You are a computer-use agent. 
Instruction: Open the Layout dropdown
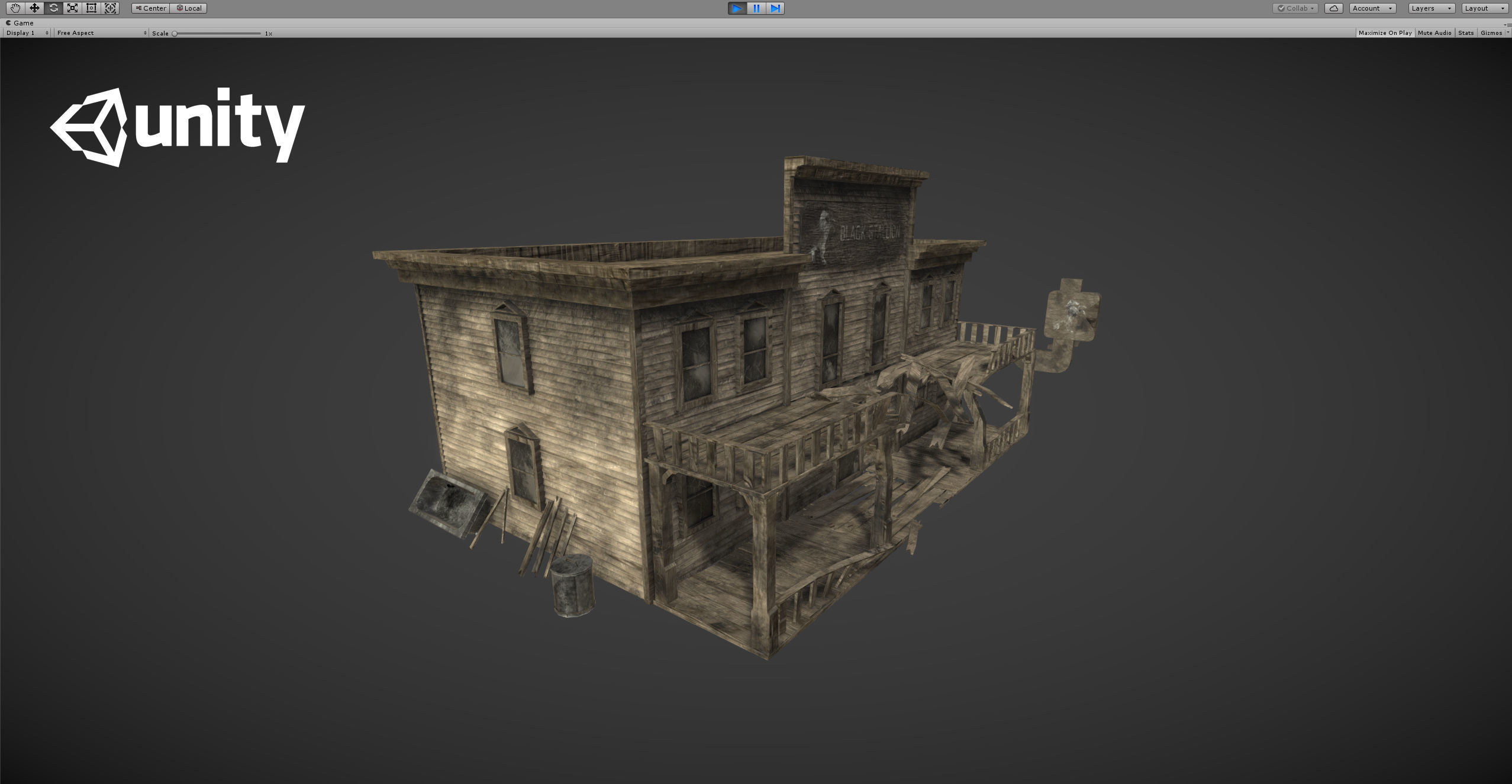(x=1484, y=8)
